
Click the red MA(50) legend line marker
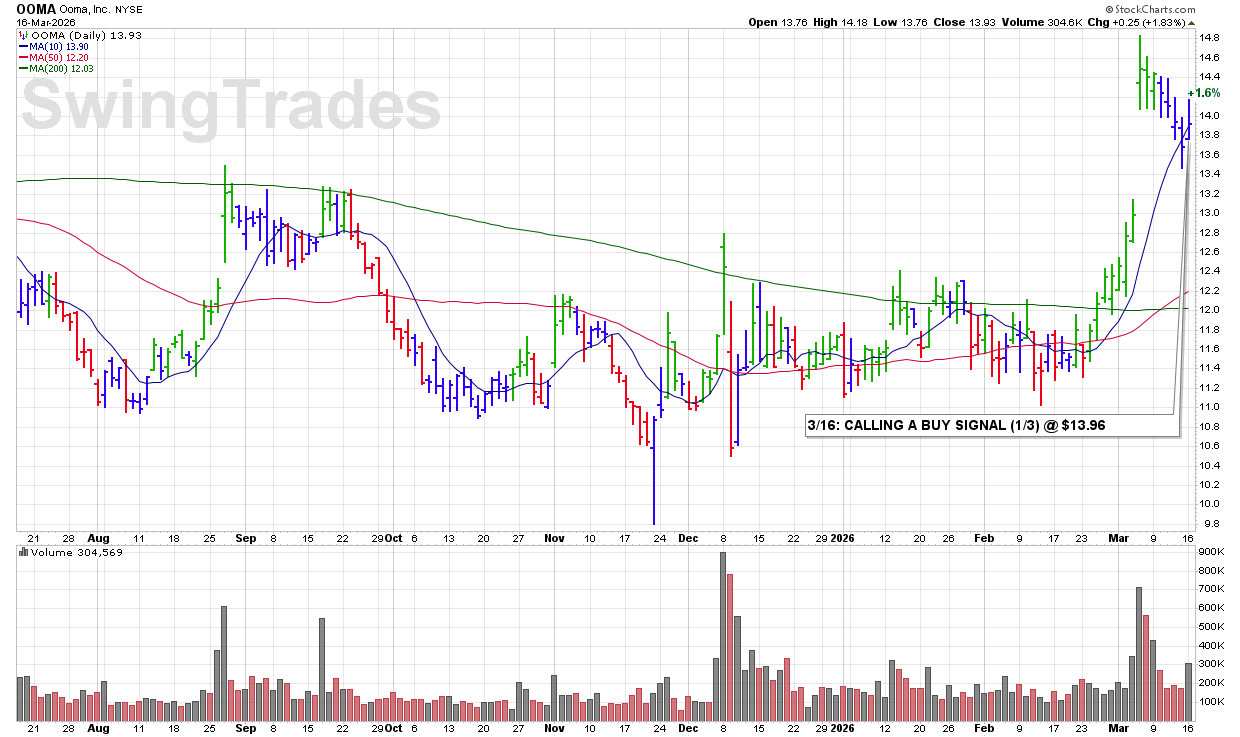click(22, 57)
